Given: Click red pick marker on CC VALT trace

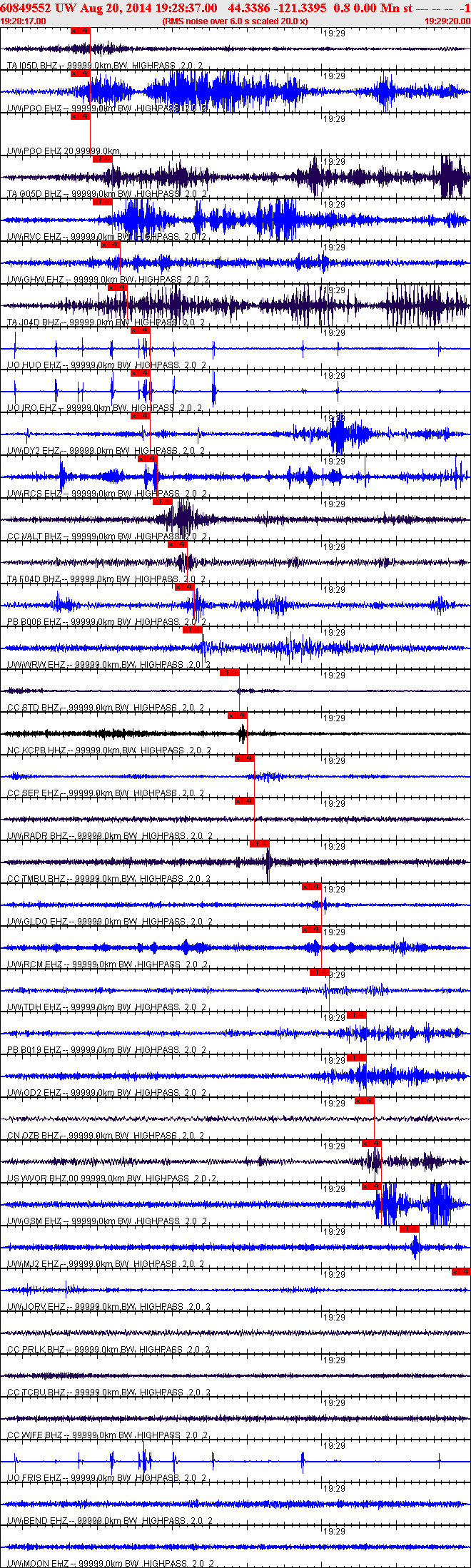Looking at the screenshot, I should click(163, 502).
